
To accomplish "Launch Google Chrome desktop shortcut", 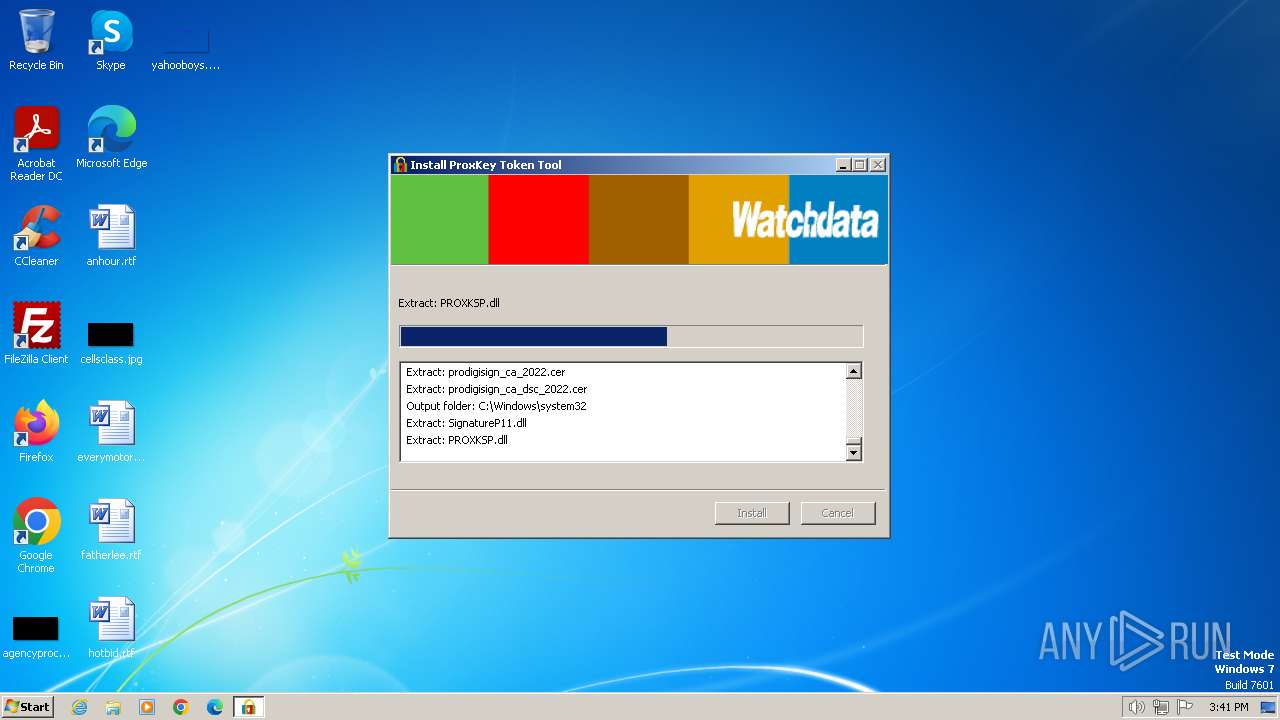I will click(36, 535).
